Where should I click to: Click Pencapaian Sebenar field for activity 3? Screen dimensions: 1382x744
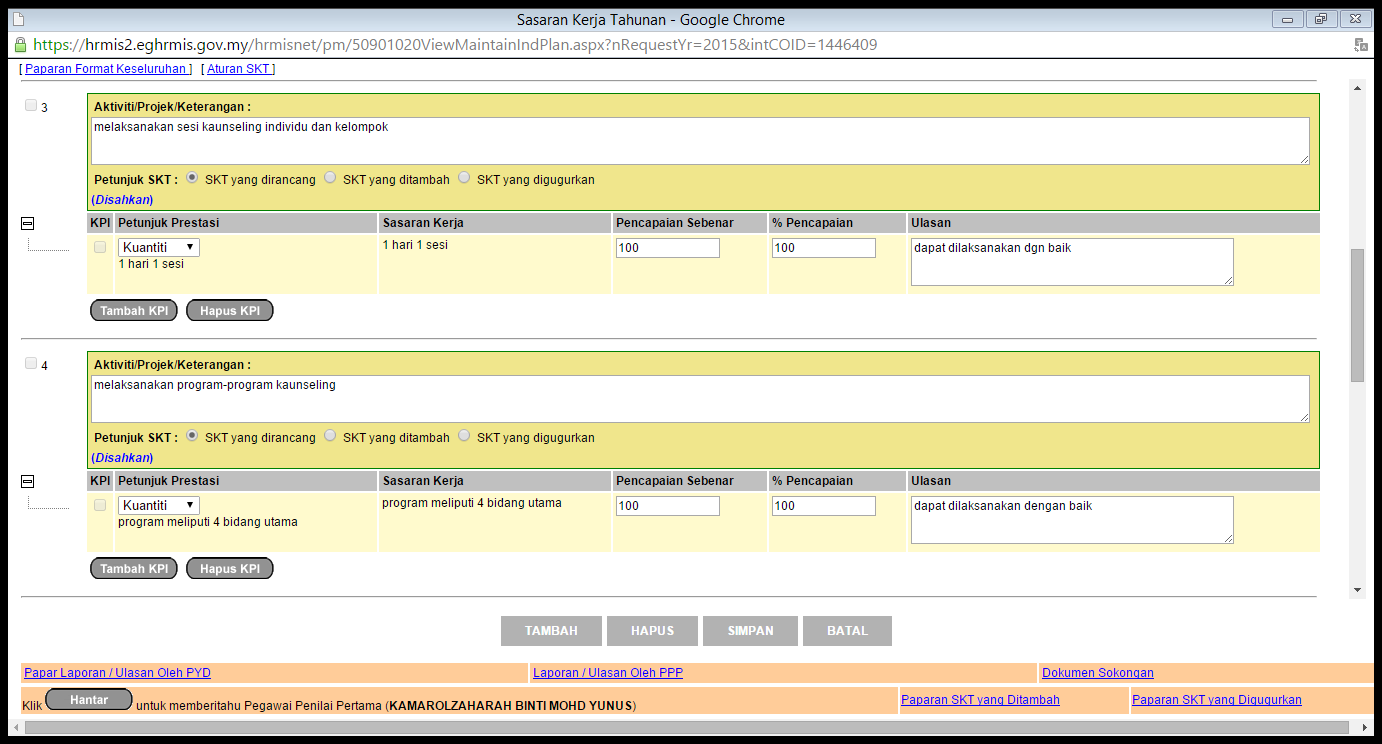(x=668, y=248)
